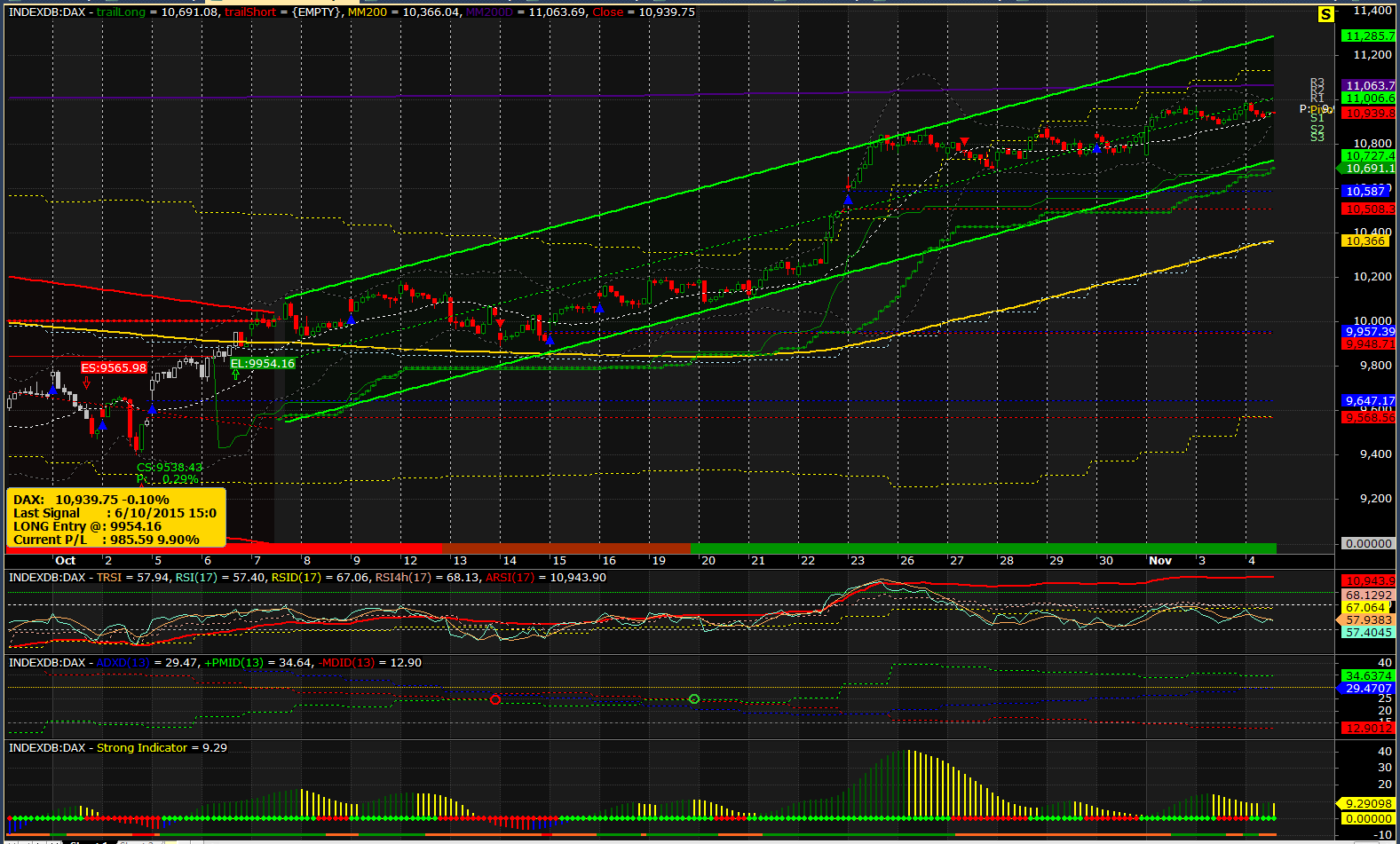Select the yellow 9.29098 Strong Indicator tag
Viewport: 1400px width, 844px height.
(1365, 804)
